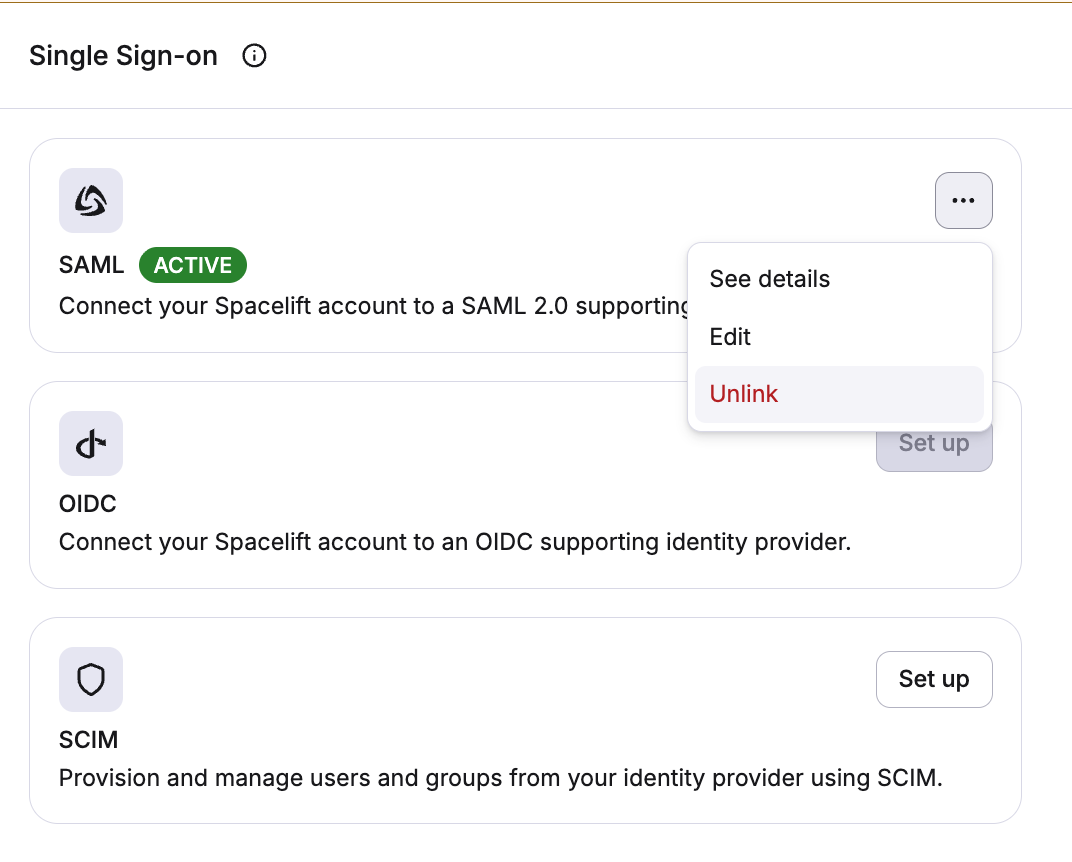Select See details from the SAML menu
Screen dimensions: 1072x862
(769, 279)
